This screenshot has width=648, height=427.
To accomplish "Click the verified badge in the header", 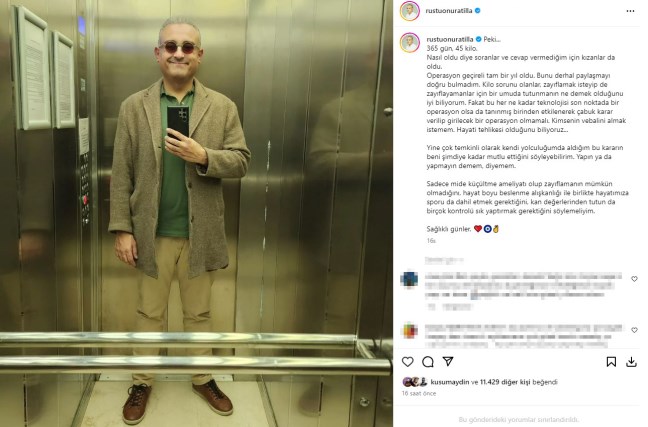I will point(477,11).
